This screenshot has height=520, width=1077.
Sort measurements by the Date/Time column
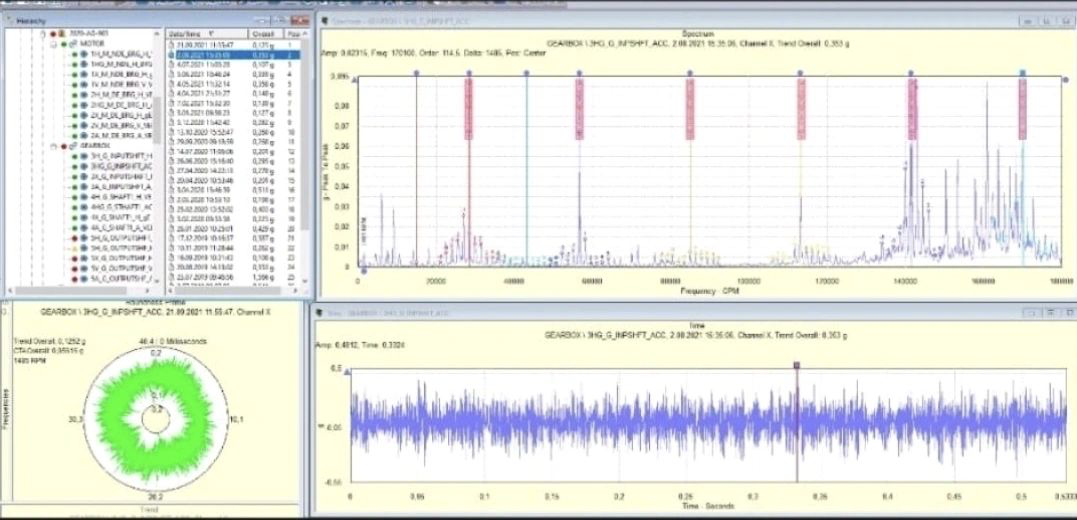point(207,33)
